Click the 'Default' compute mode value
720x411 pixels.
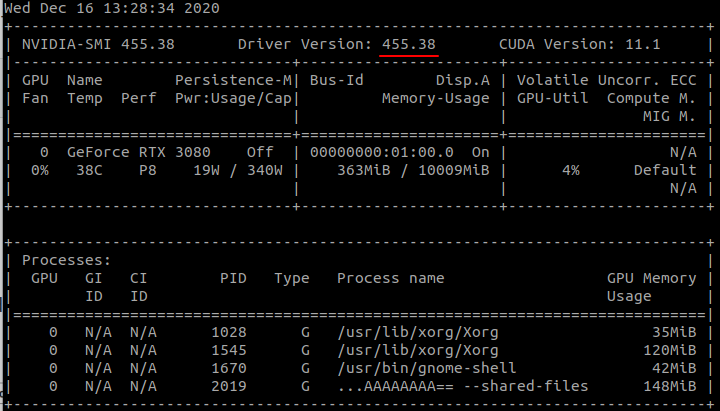(665, 170)
